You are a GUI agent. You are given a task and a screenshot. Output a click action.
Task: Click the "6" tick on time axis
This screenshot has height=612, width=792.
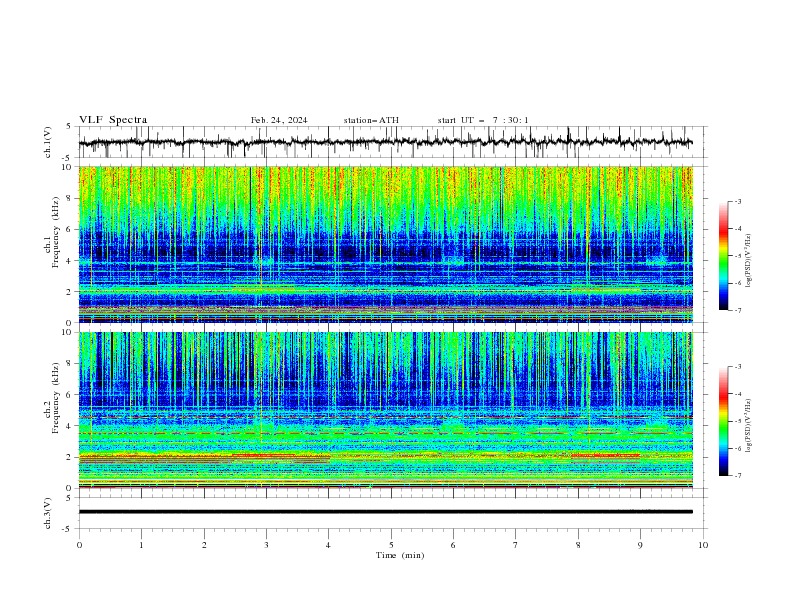coord(453,545)
